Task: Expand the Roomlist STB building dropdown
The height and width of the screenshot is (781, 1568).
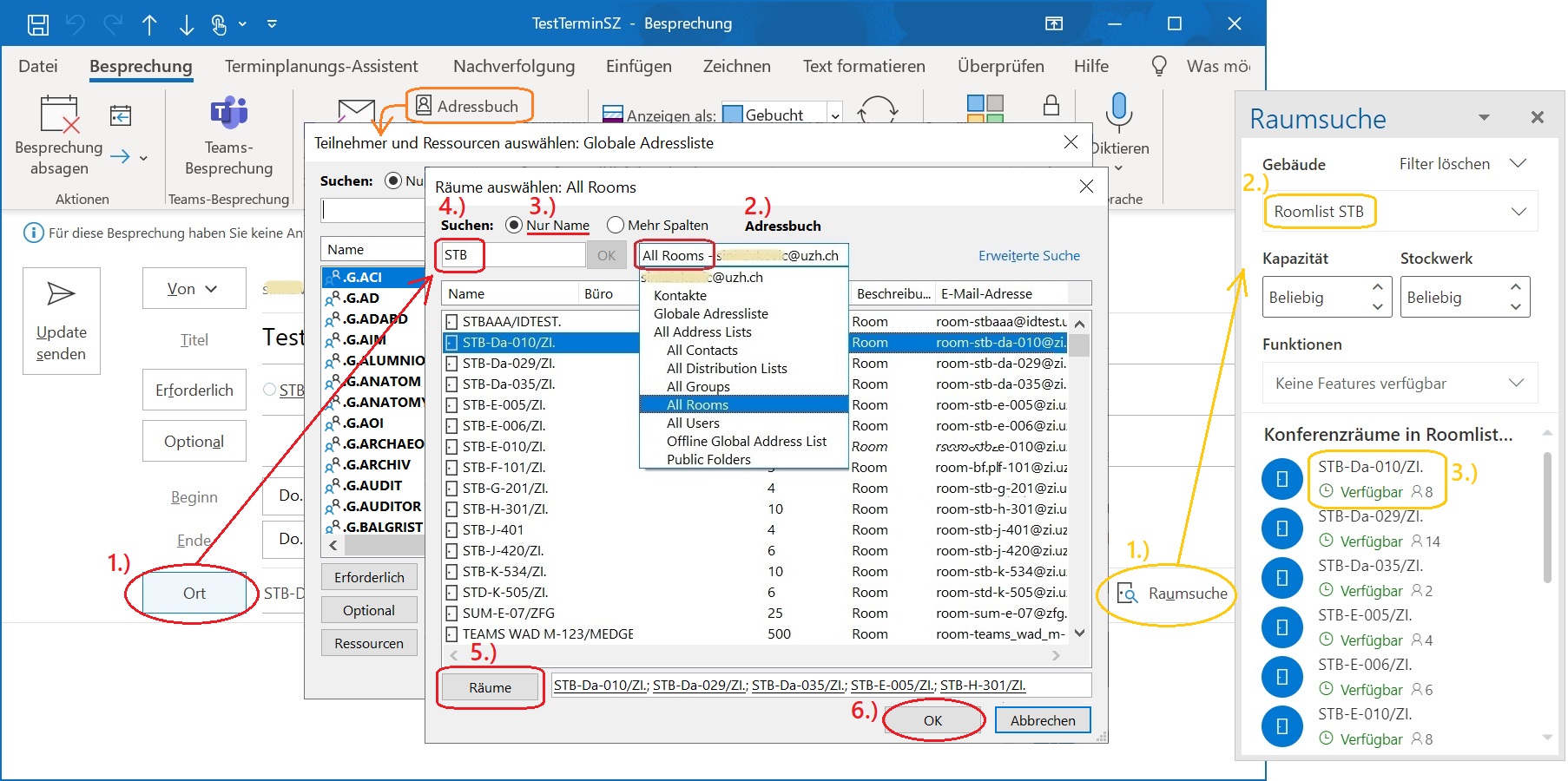Action: 1518,212
